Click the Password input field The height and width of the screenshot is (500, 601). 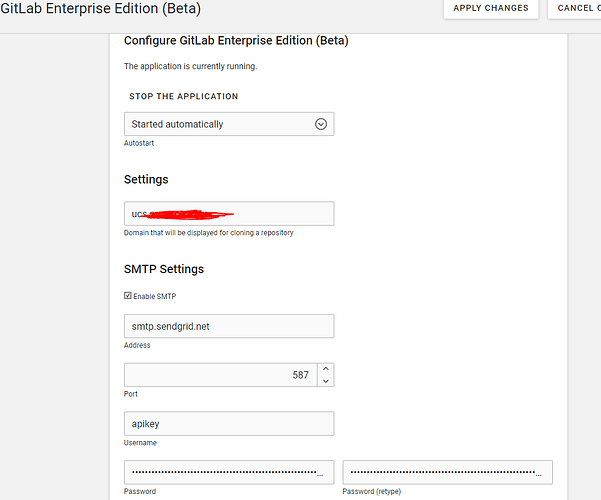(229, 472)
